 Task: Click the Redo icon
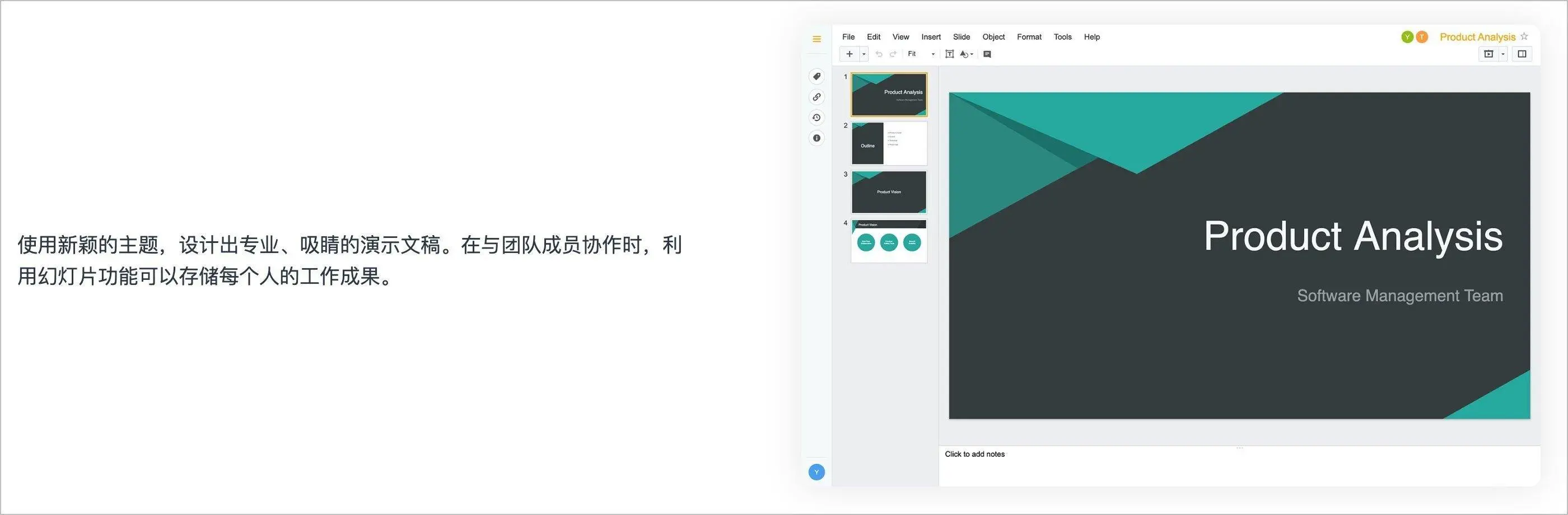click(x=893, y=54)
